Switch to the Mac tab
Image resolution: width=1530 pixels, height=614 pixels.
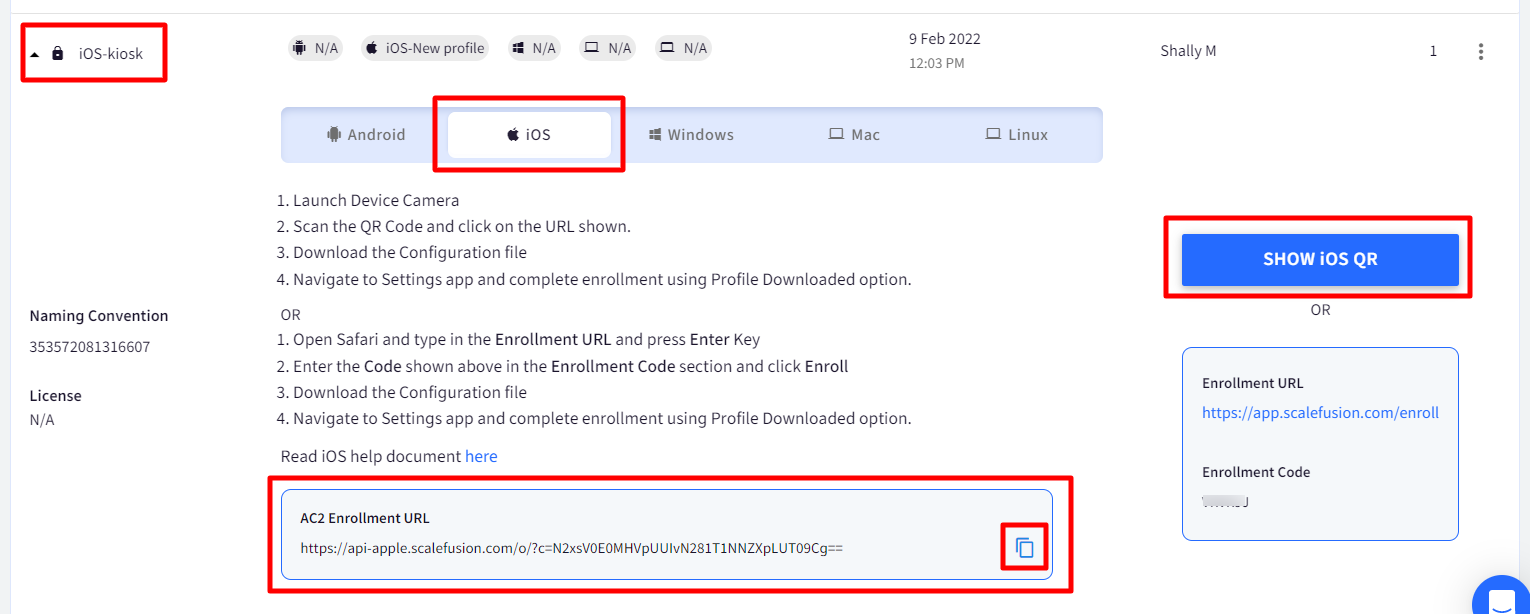[854, 135]
